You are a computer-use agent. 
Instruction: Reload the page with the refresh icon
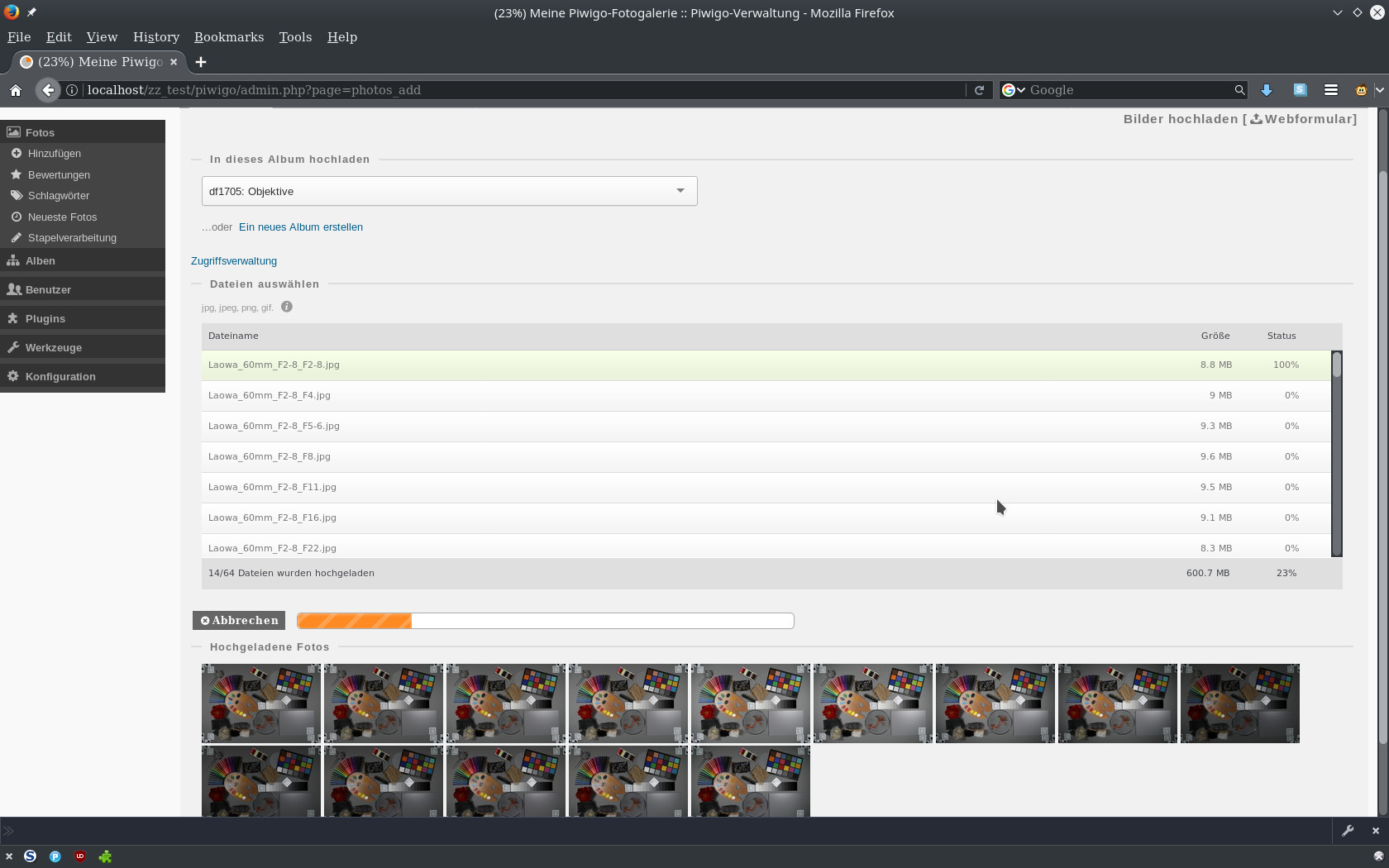point(979,90)
